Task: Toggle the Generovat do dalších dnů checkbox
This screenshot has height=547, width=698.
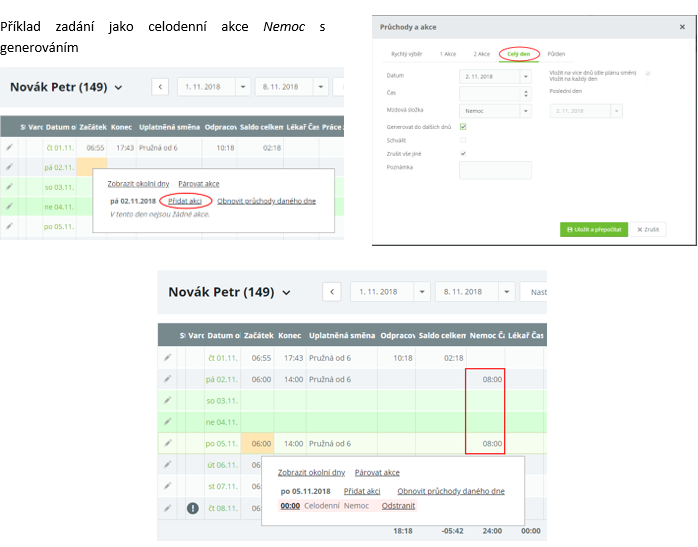Action: (x=463, y=127)
